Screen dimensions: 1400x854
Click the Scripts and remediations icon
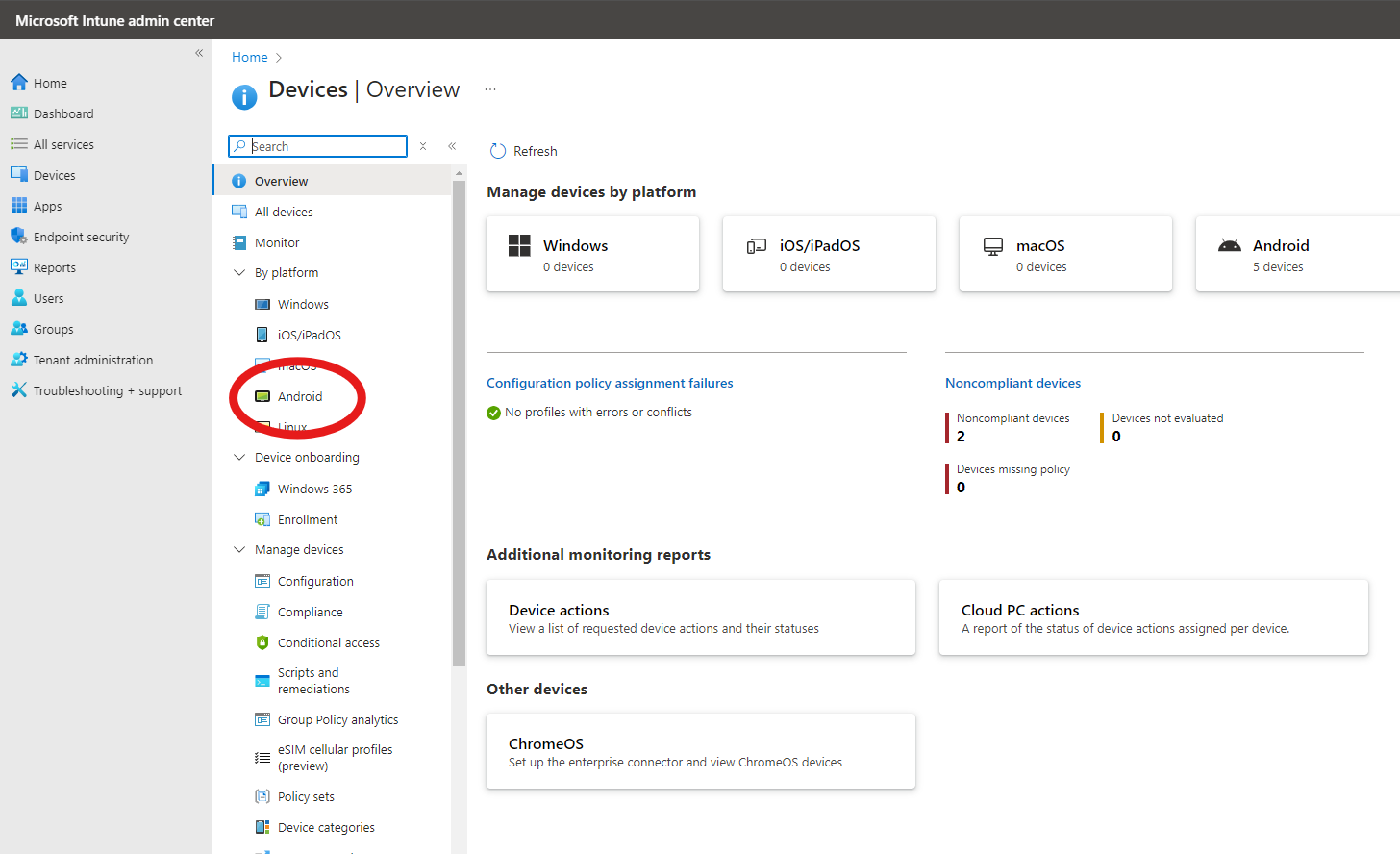[x=262, y=681]
